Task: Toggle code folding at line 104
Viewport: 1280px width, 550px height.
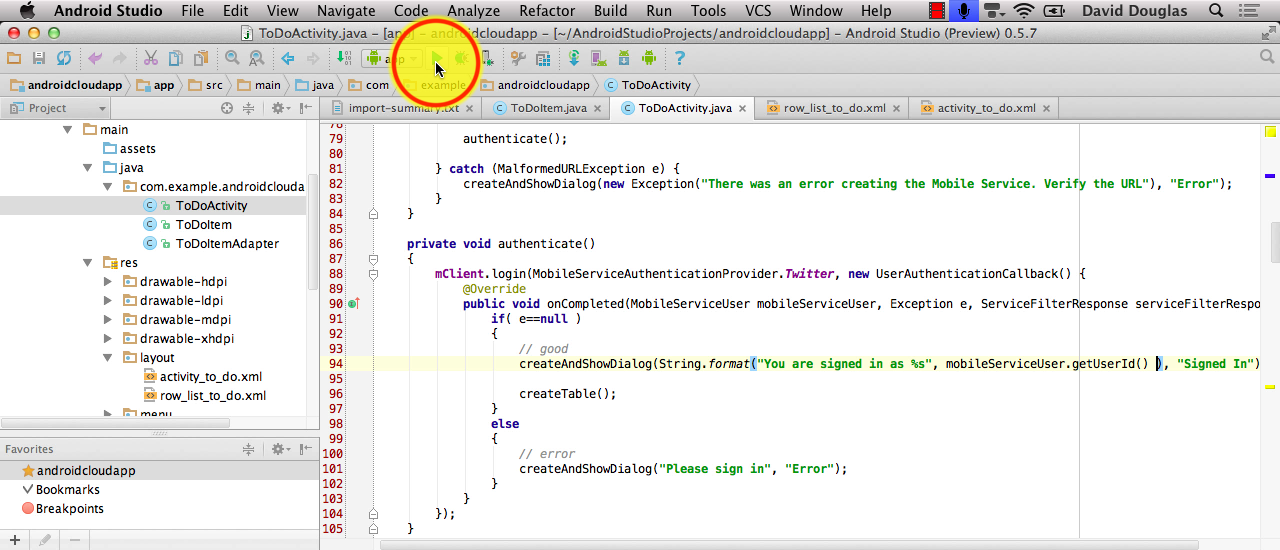Action: click(373, 513)
